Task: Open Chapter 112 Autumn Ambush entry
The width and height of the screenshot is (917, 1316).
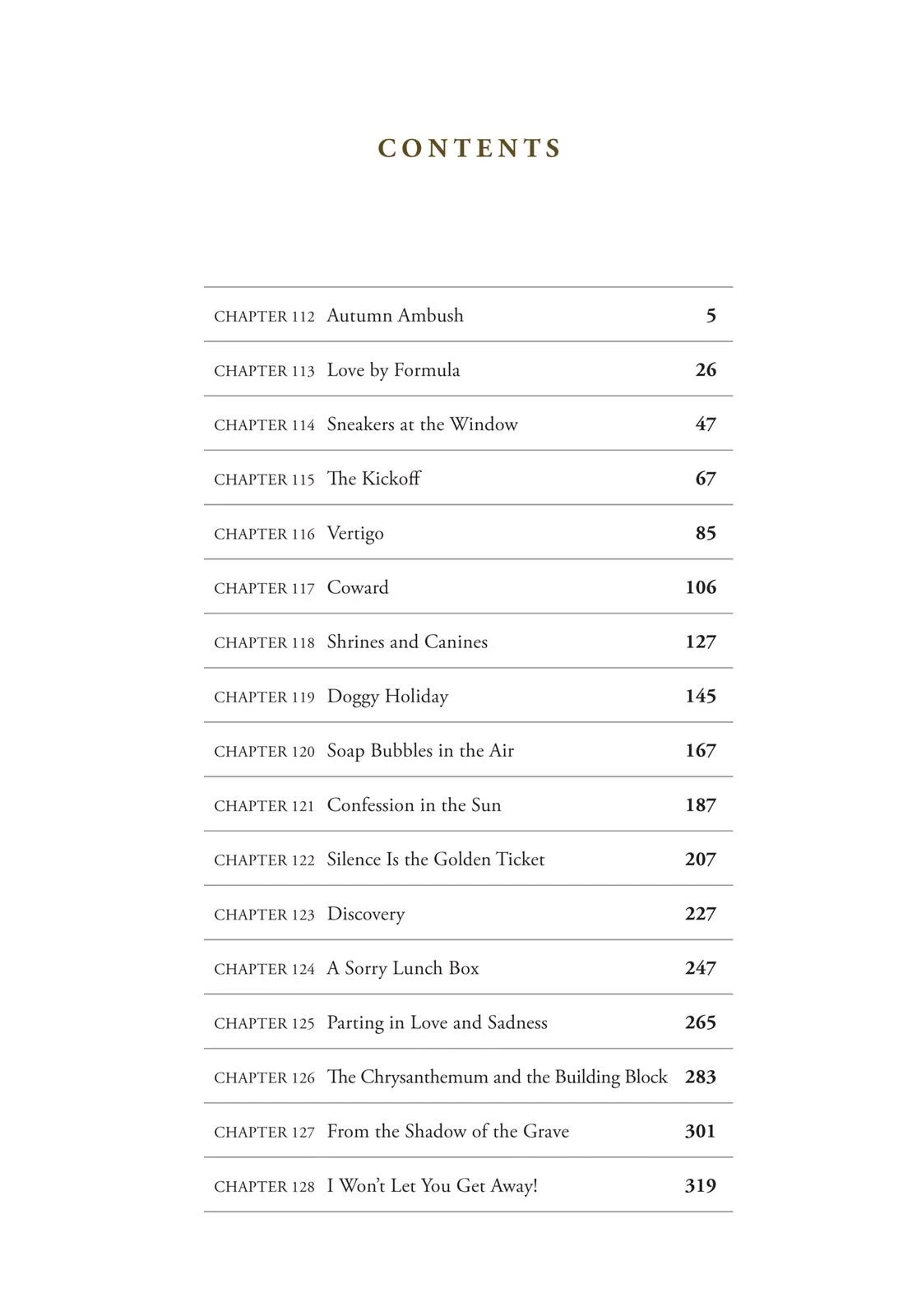Action: coord(468,315)
